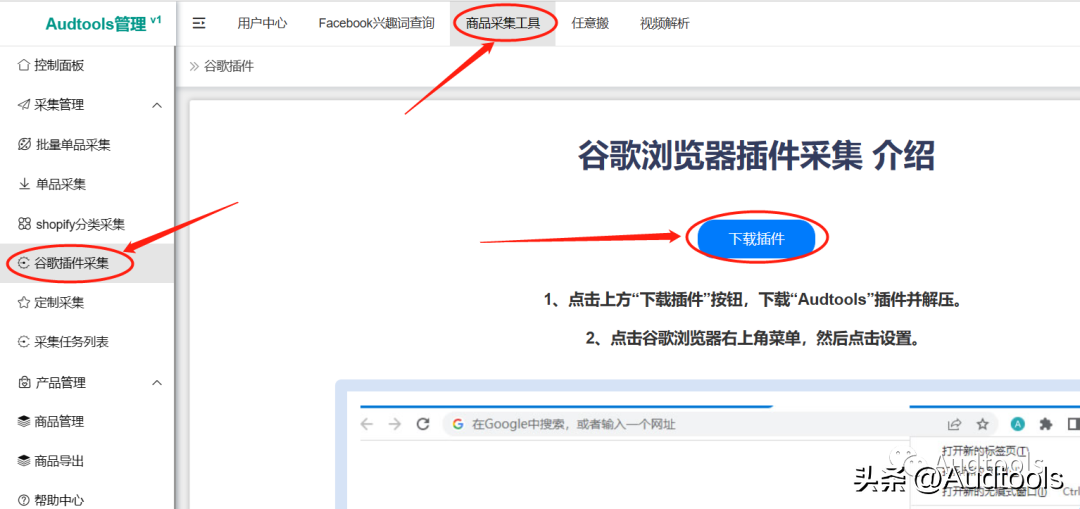Click the grid icon beside shopify分类采集
Image resolution: width=1080 pixels, height=509 pixels.
[x=24, y=224]
